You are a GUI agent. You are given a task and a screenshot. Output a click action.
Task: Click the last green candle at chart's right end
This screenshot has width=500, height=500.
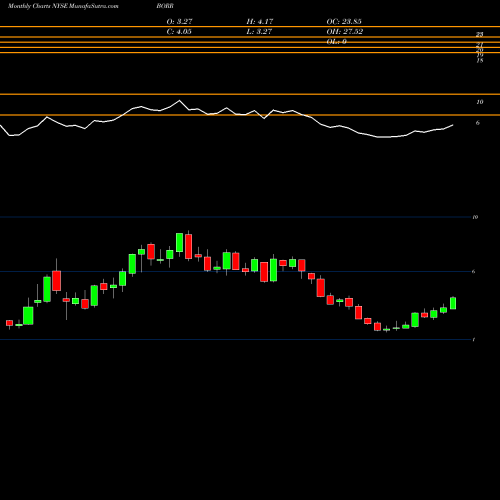[453, 303]
